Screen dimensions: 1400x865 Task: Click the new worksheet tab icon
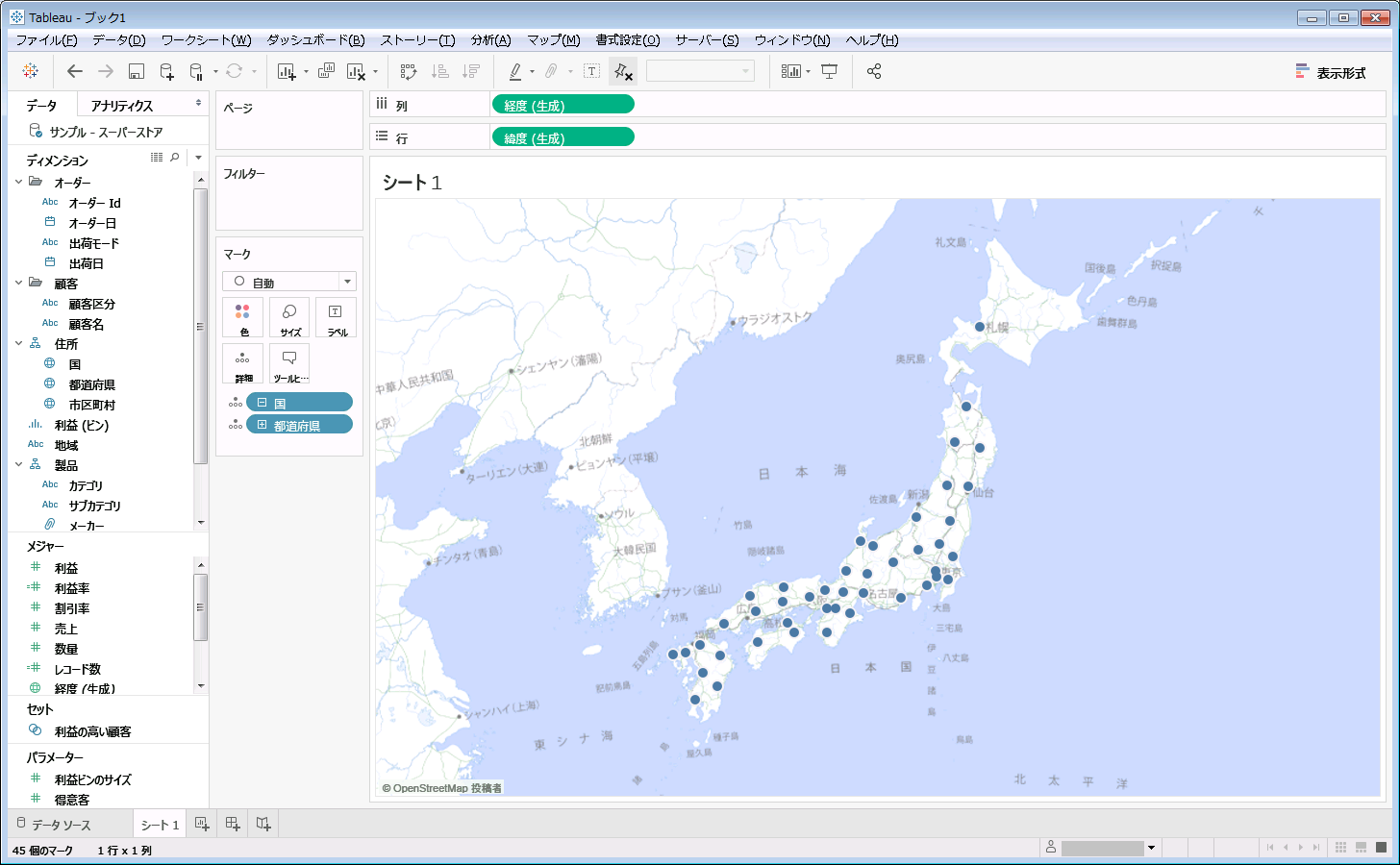(x=202, y=824)
